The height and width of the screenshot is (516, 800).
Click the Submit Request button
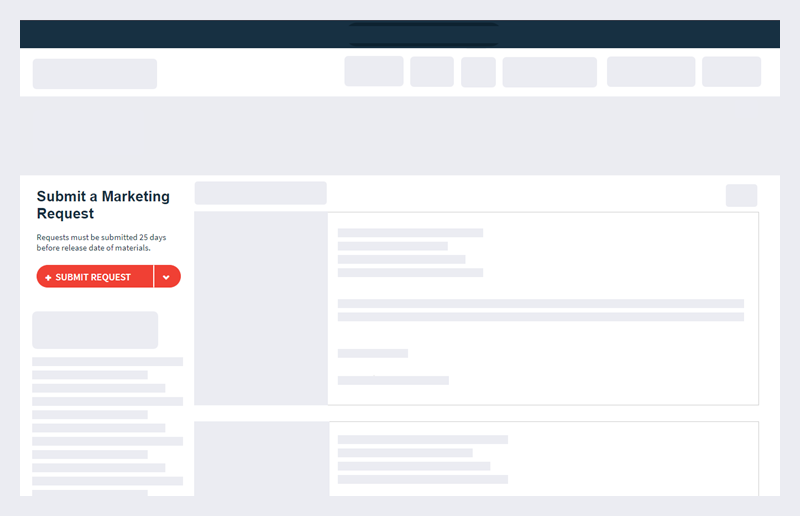(x=95, y=277)
